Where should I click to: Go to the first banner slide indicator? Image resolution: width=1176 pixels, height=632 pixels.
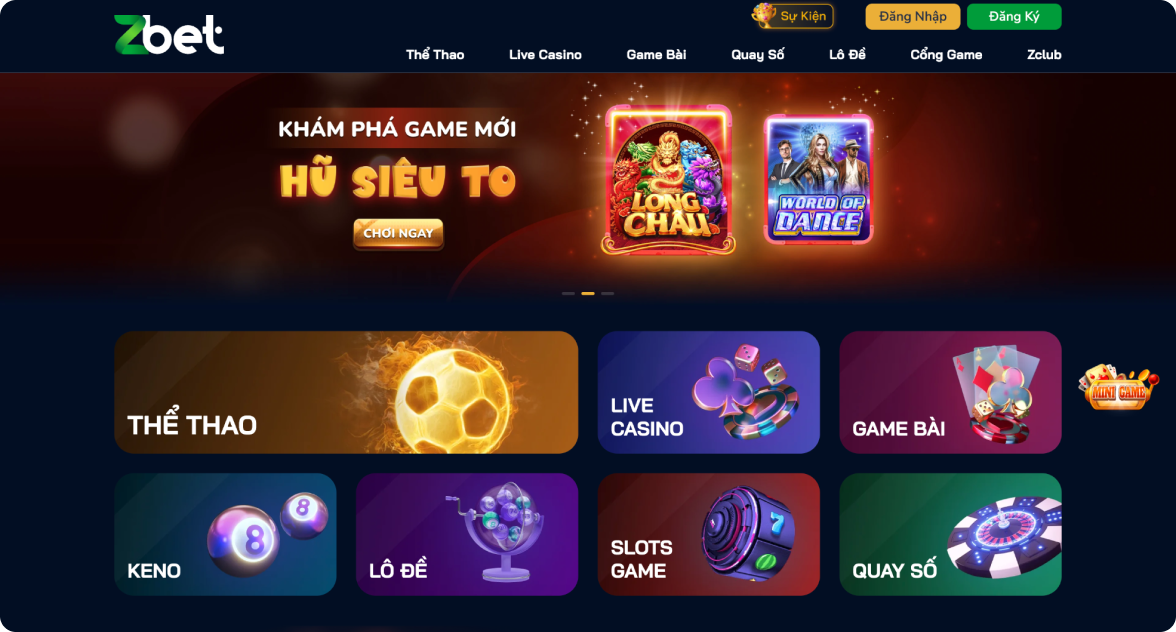click(x=568, y=293)
